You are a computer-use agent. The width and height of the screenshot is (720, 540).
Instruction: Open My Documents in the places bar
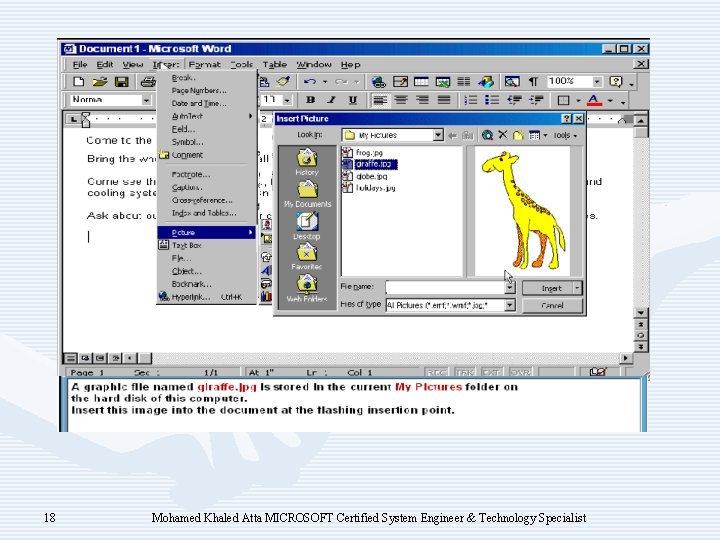(307, 194)
